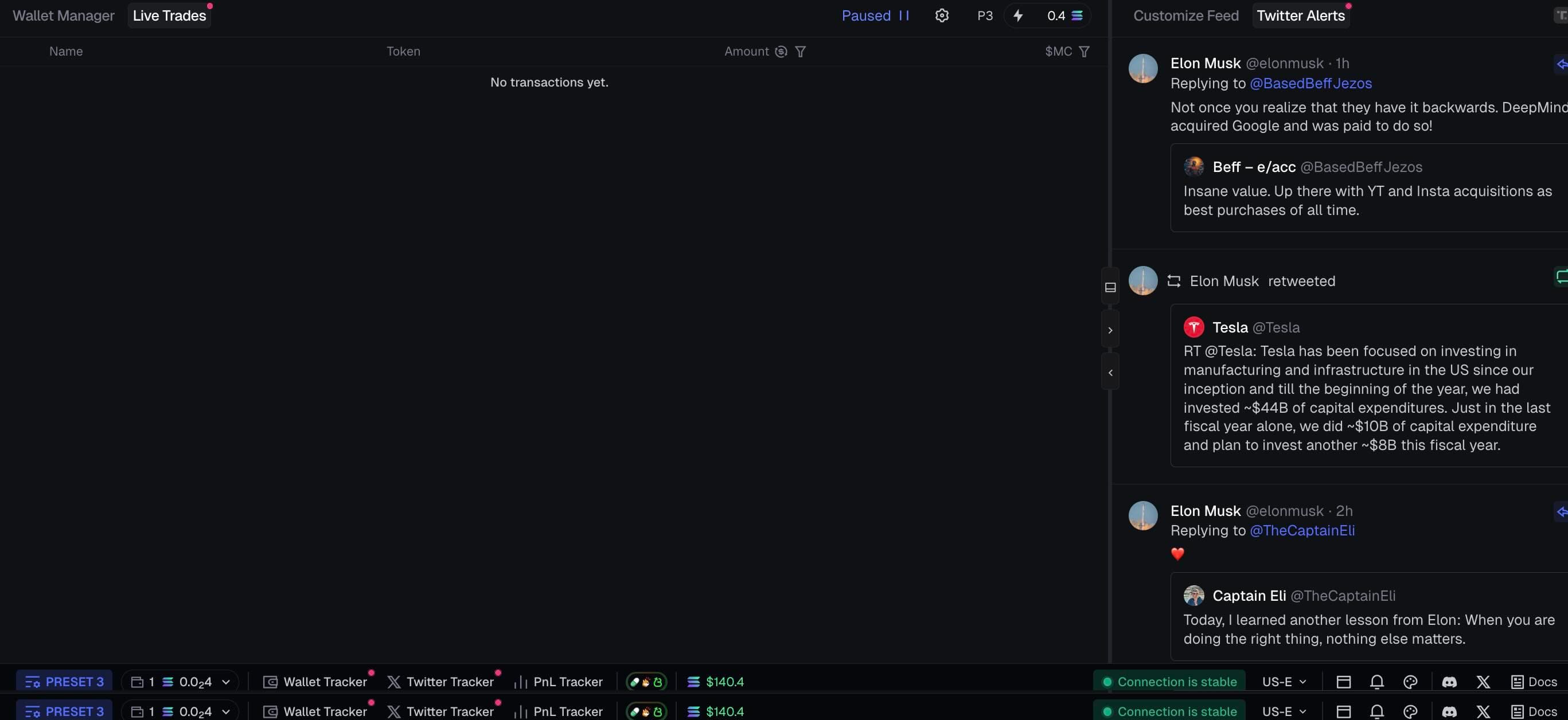The width and height of the screenshot is (1568, 720).
Task: Open Docs in the upper footer bar
Action: (1534, 682)
